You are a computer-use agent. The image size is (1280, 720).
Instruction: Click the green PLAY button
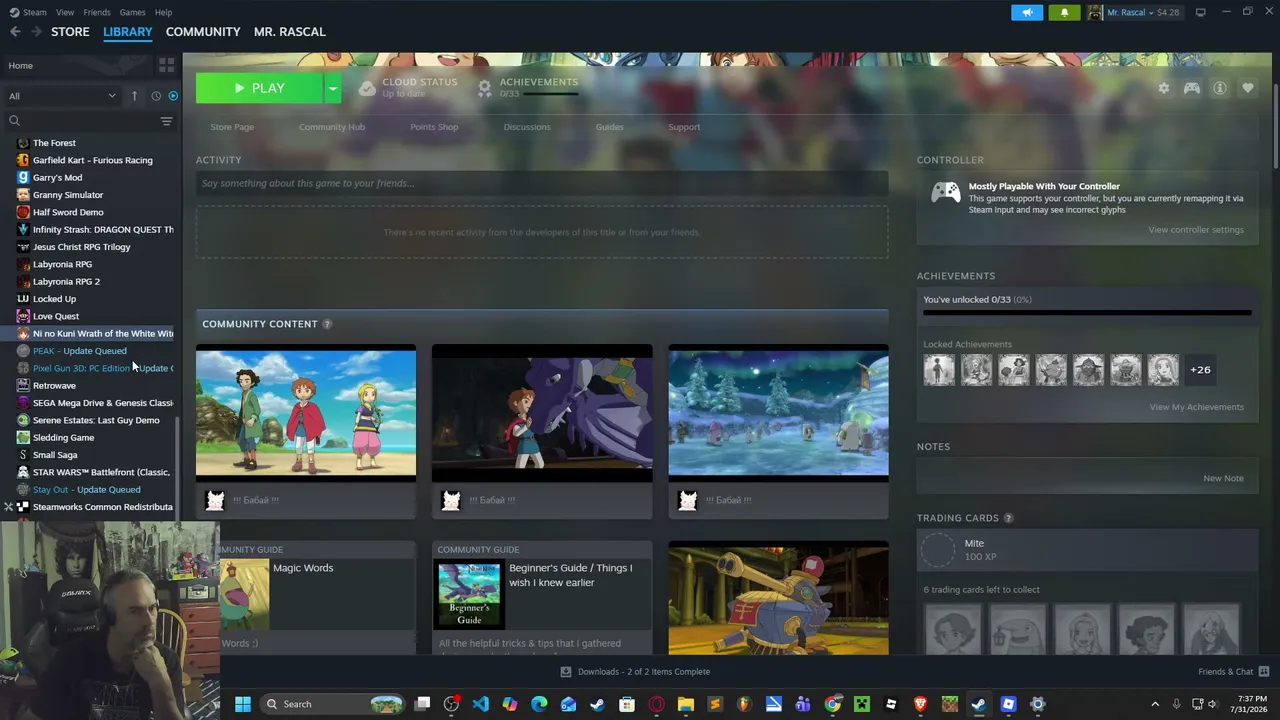coord(259,88)
